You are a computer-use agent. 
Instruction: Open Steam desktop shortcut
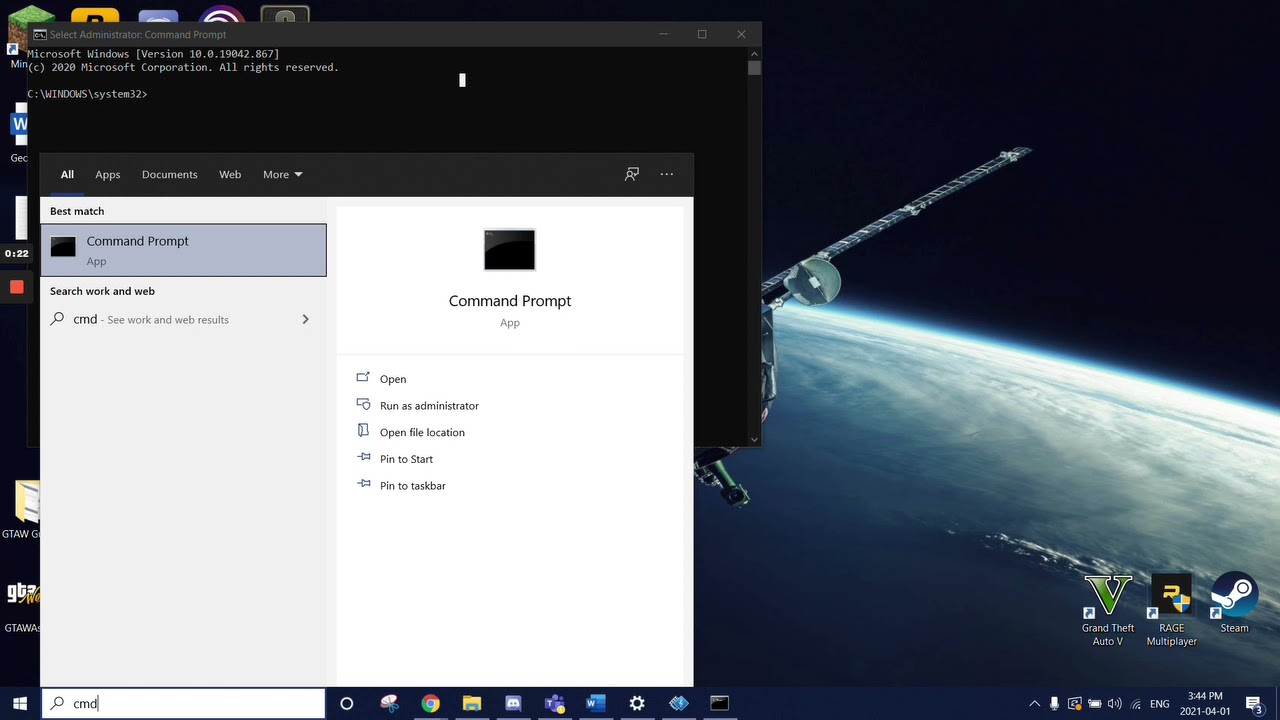[1234, 603]
